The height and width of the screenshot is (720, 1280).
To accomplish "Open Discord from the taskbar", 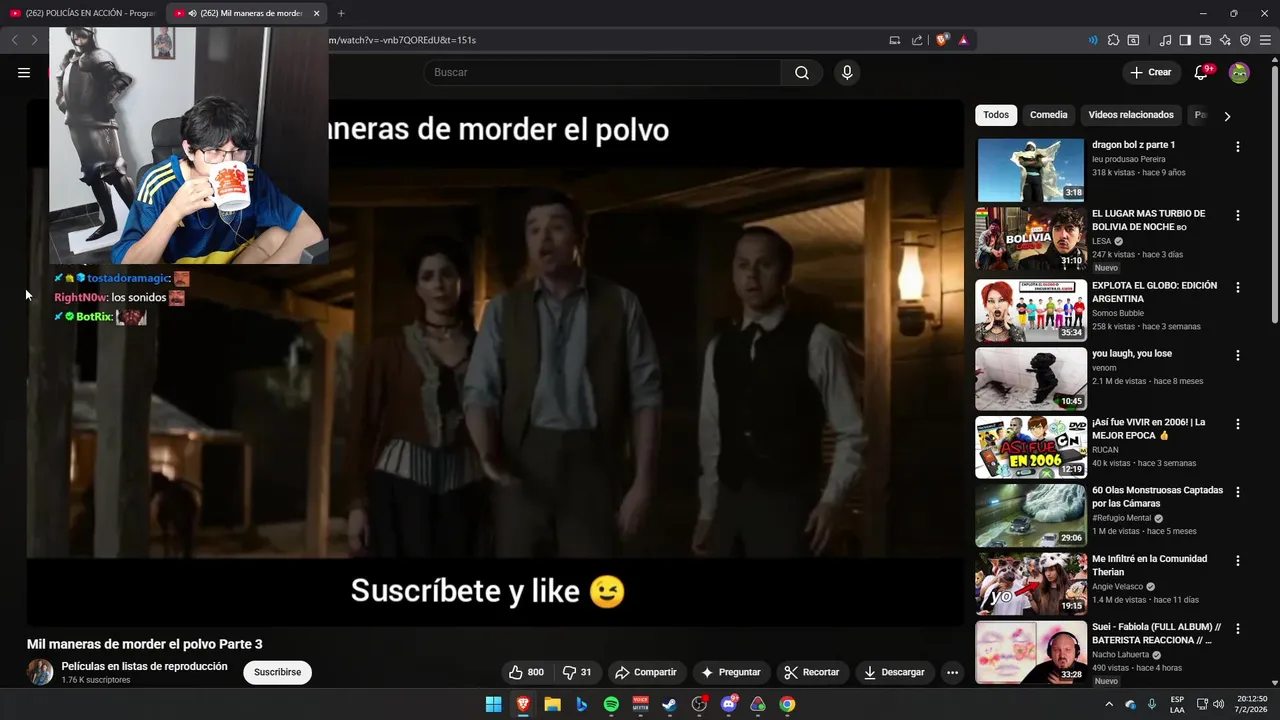I will pos(729,704).
